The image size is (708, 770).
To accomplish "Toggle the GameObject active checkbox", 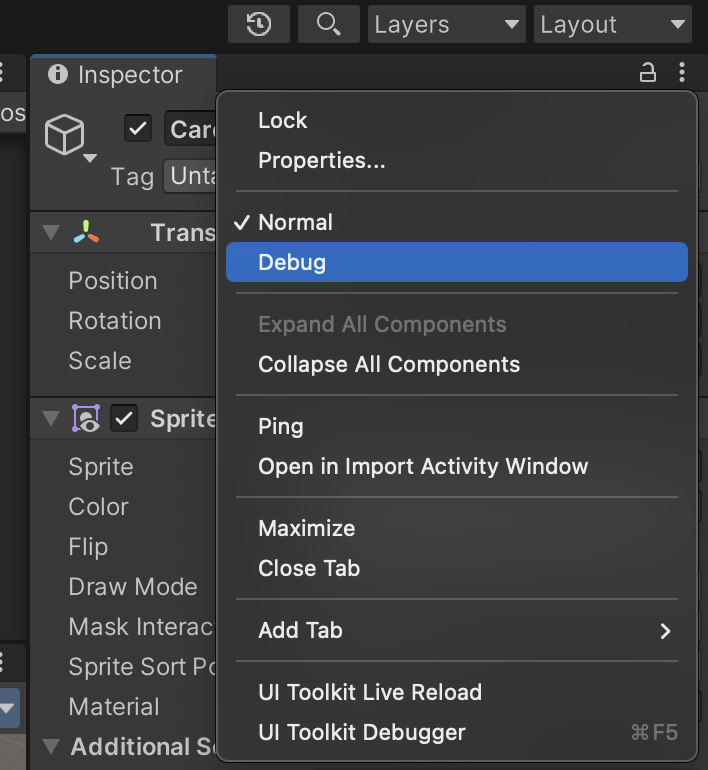I will pos(138,129).
